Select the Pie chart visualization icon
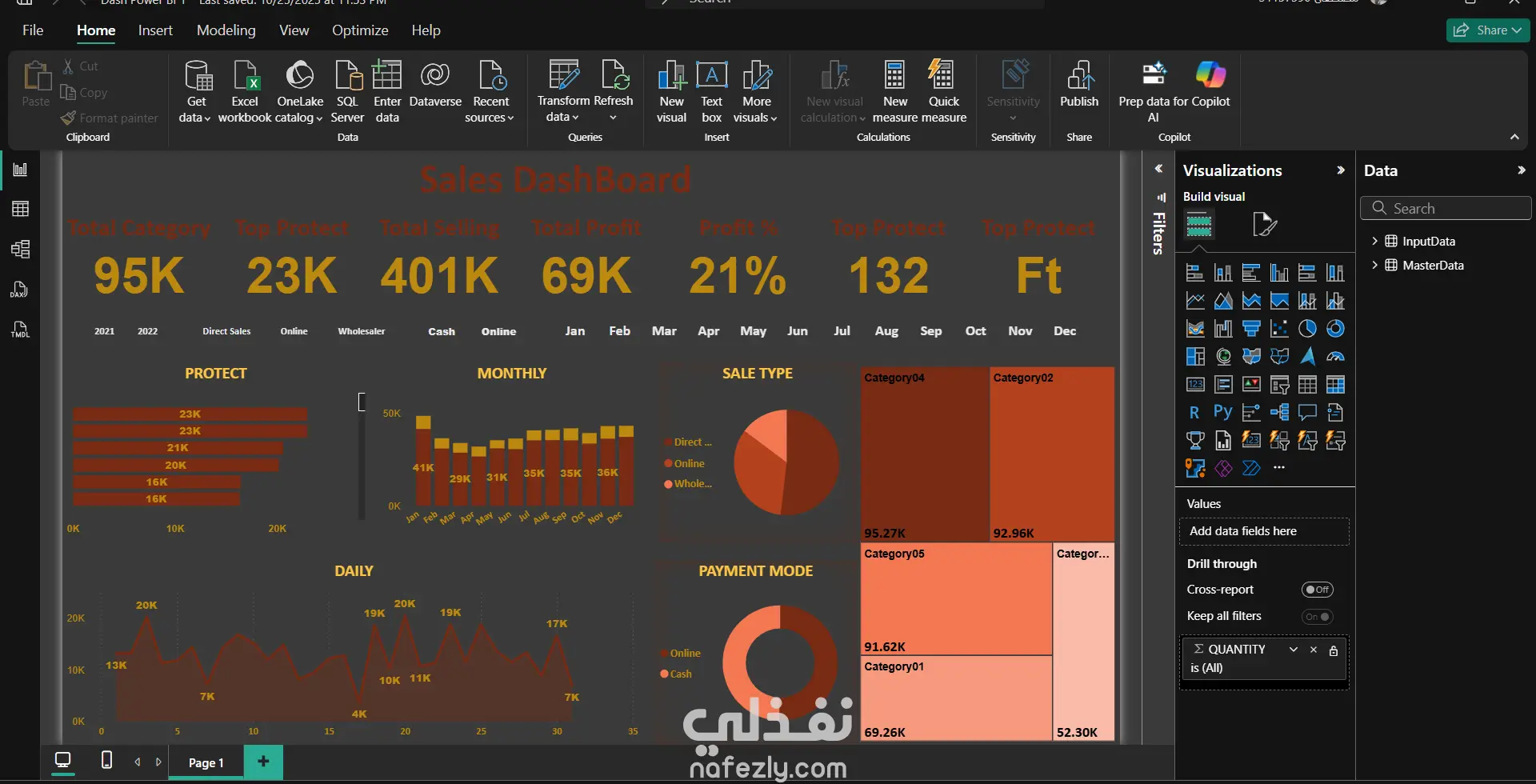The image size is (1536, 784). click(1307, 329)
